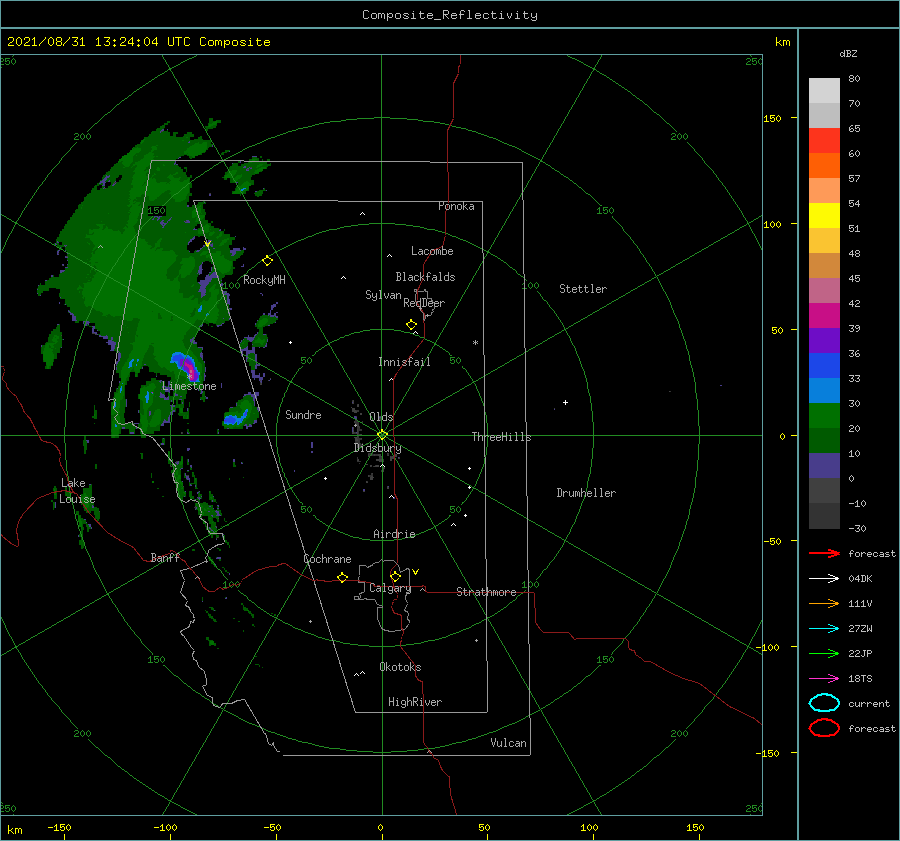The height and width of the screenshot is (841, 900).
Task: Click the Ponoka town label
Action: click(x=456, y=206)
